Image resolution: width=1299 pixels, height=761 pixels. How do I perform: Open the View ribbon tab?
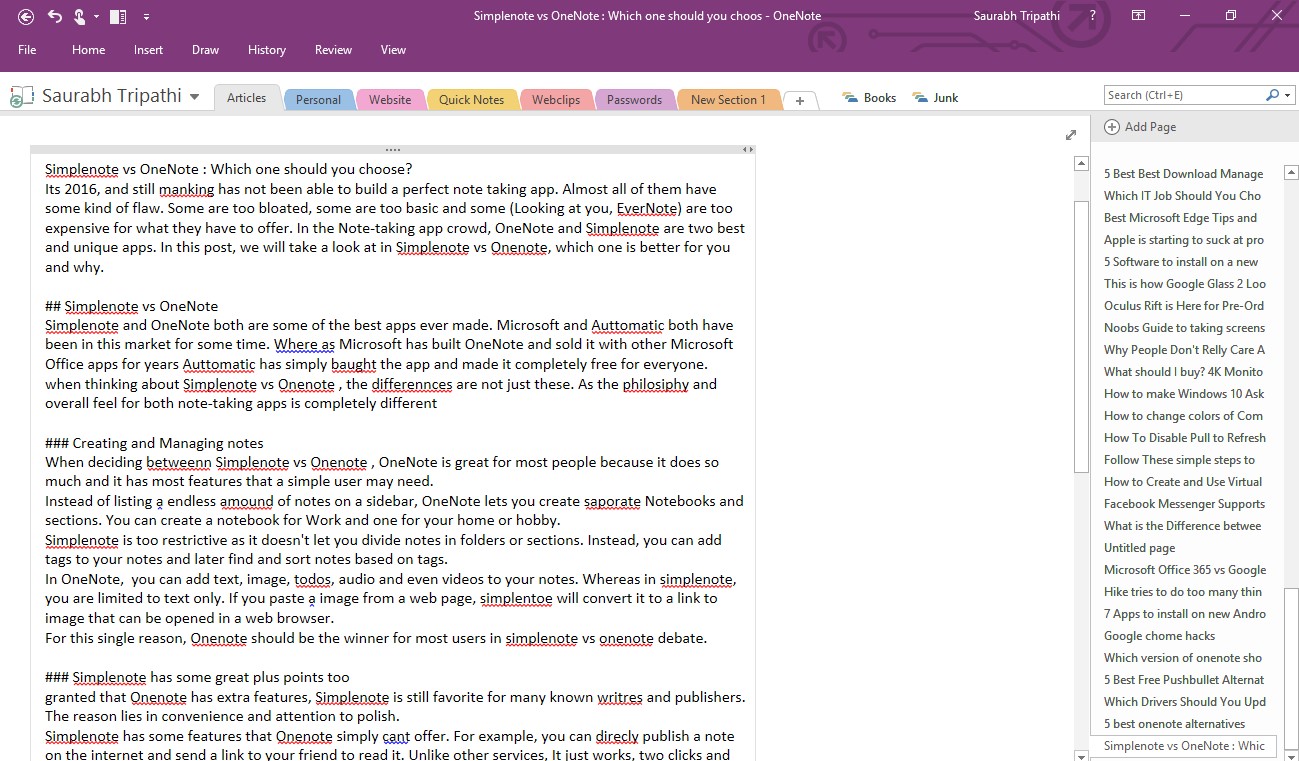click(x=393, y=50)
